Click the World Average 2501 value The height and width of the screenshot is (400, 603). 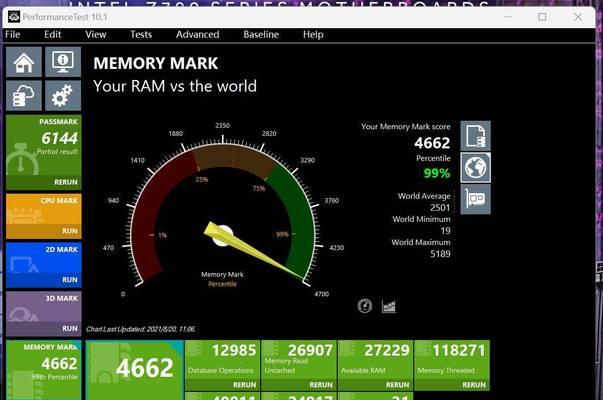tap(440, 208)
